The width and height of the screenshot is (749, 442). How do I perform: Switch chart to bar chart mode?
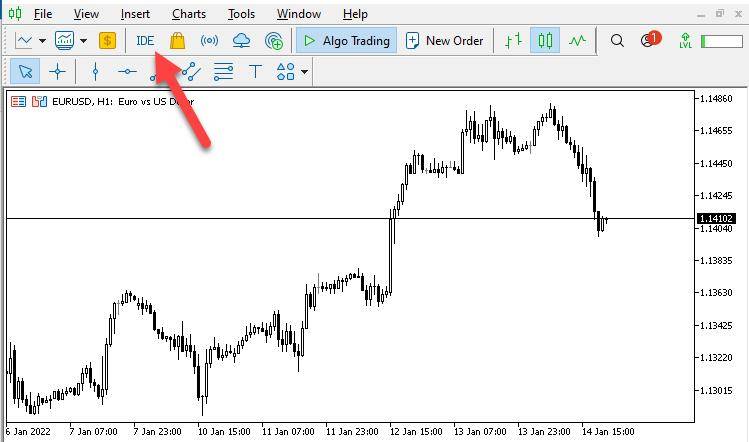[x=514, y=41]
